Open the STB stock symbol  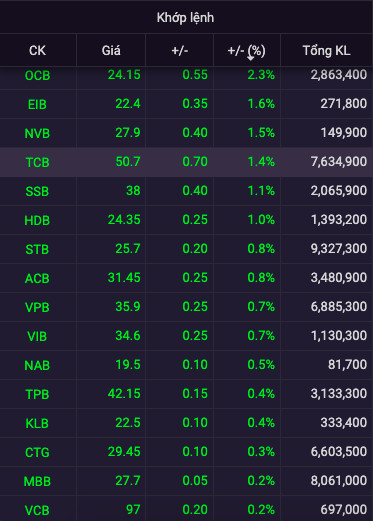point(37,249)
